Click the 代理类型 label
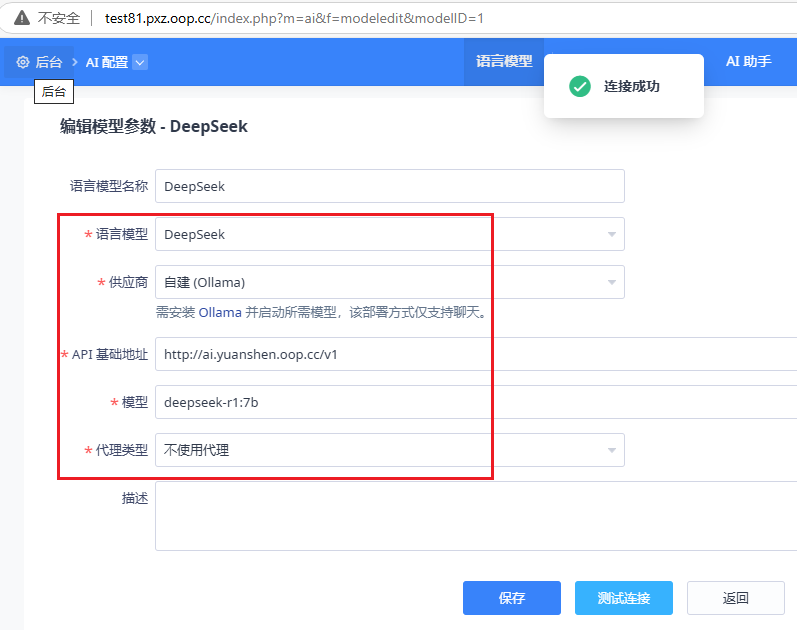 point(122,450)
